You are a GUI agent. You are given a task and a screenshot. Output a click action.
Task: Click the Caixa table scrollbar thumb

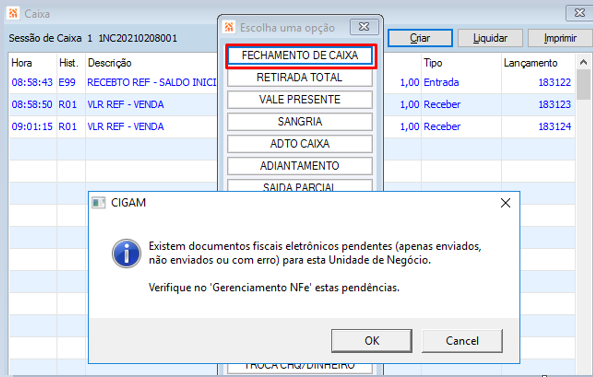click(x=584, y=85)
